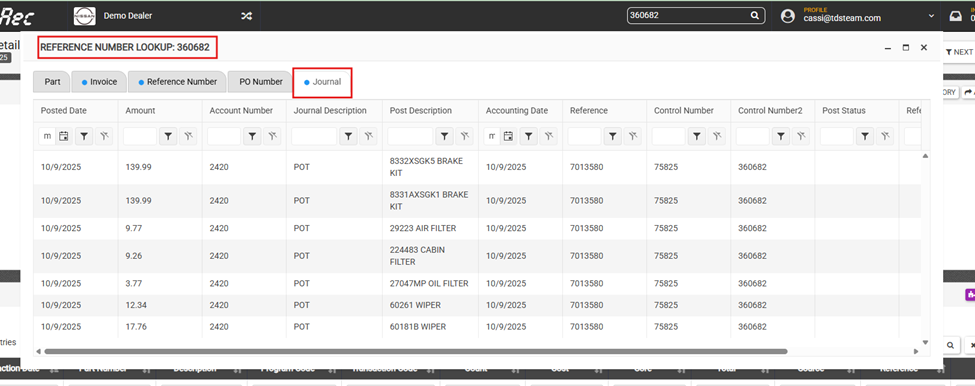Open filter options for Journal Description

[x=348, y=136]
